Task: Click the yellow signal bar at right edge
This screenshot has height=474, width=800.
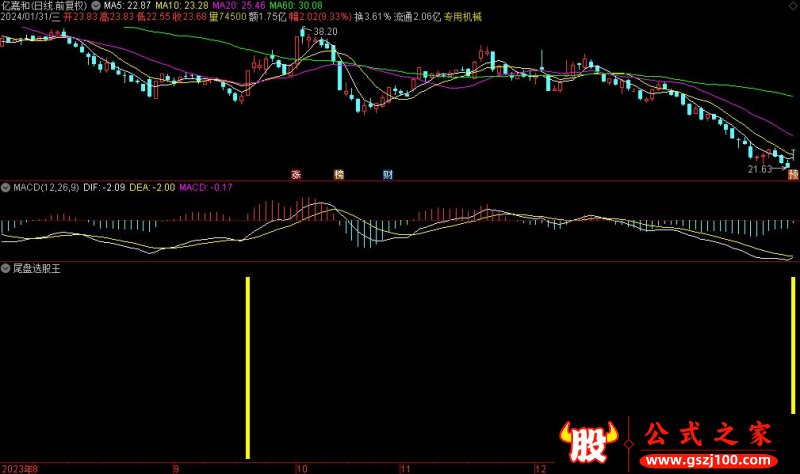Action: coord(793,345)
